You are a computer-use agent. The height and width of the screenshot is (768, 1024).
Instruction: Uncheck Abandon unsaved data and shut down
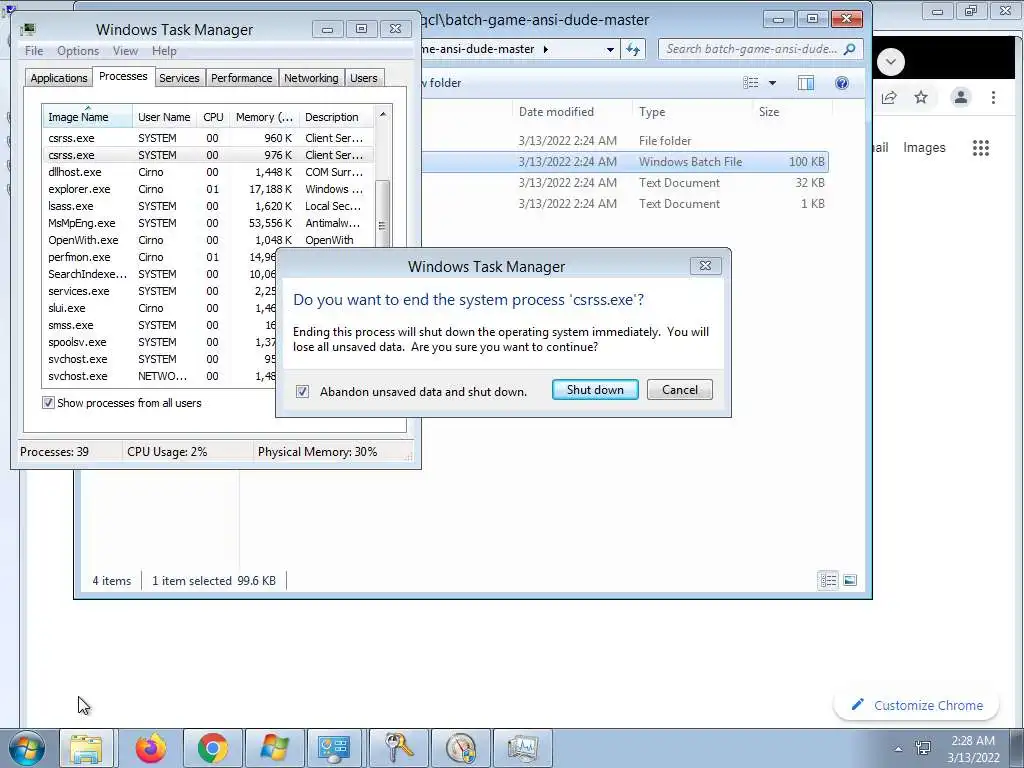coord(302,391)
